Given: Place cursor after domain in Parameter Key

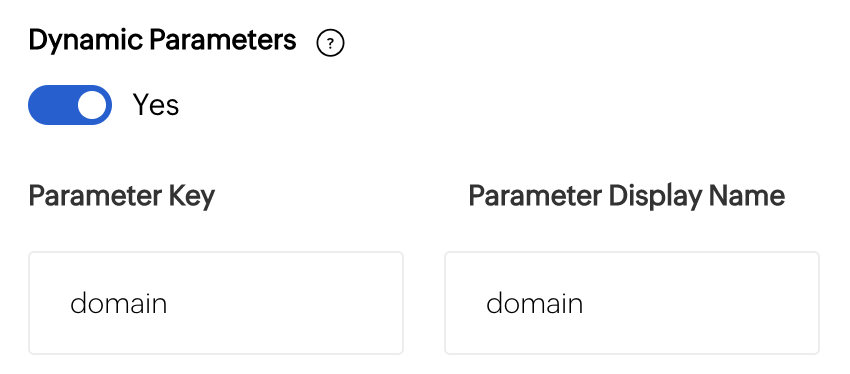Looking at the screenshot, I should tap(169, 303).
